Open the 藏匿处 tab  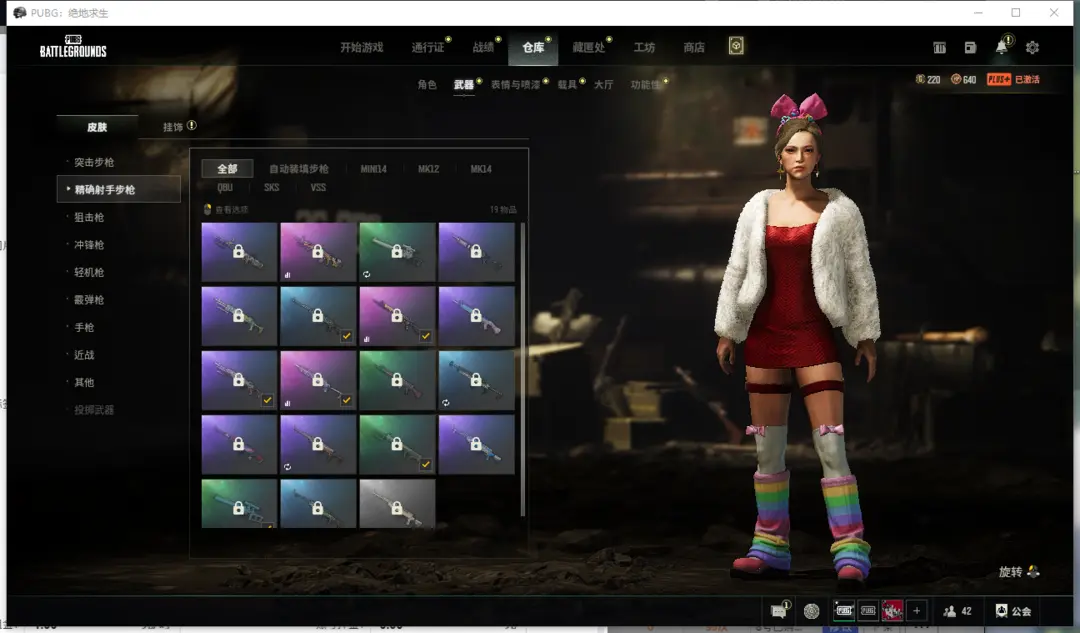pos(588,47)
